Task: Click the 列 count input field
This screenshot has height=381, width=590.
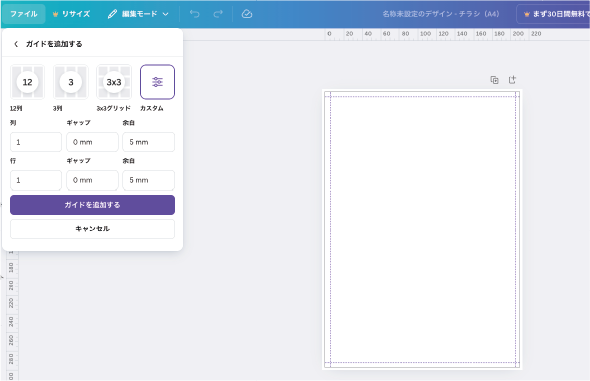Action: tap(36, 142)
